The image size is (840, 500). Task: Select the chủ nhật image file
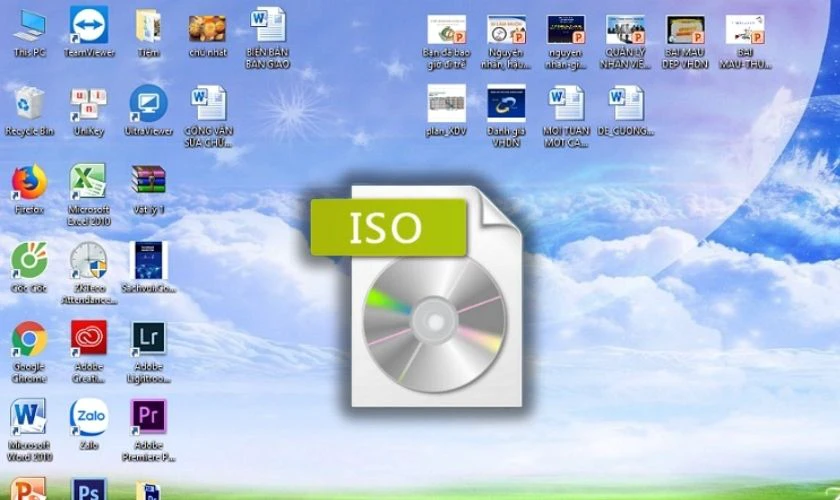pos(207,28)
